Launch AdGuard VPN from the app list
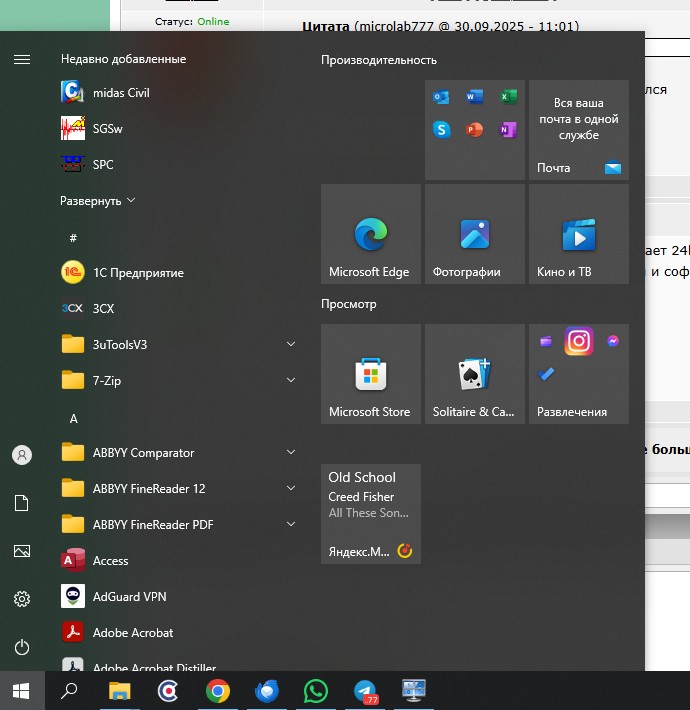 (x=130, y=597)
